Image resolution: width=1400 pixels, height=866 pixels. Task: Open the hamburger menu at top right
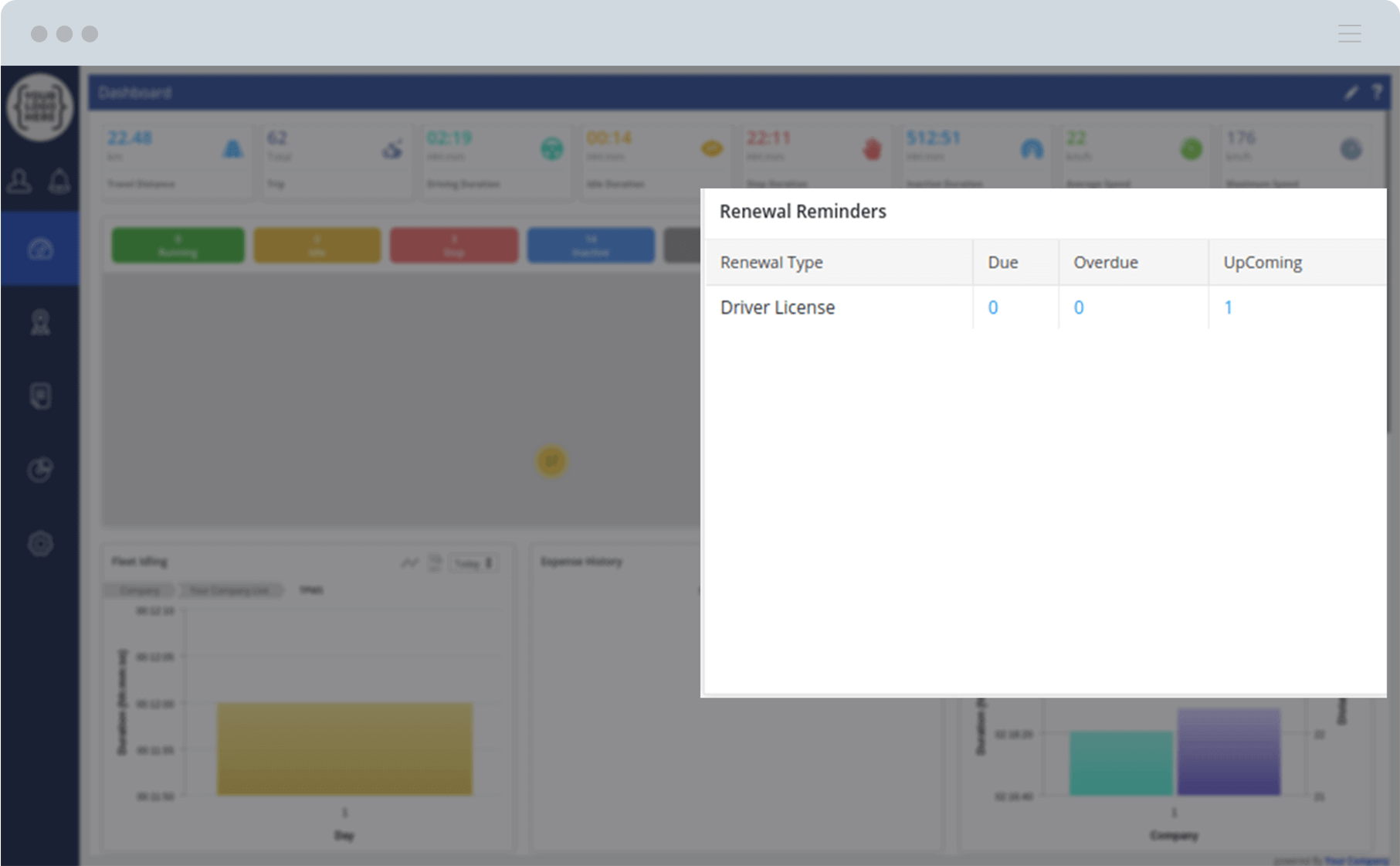[x=1349, y=33]
